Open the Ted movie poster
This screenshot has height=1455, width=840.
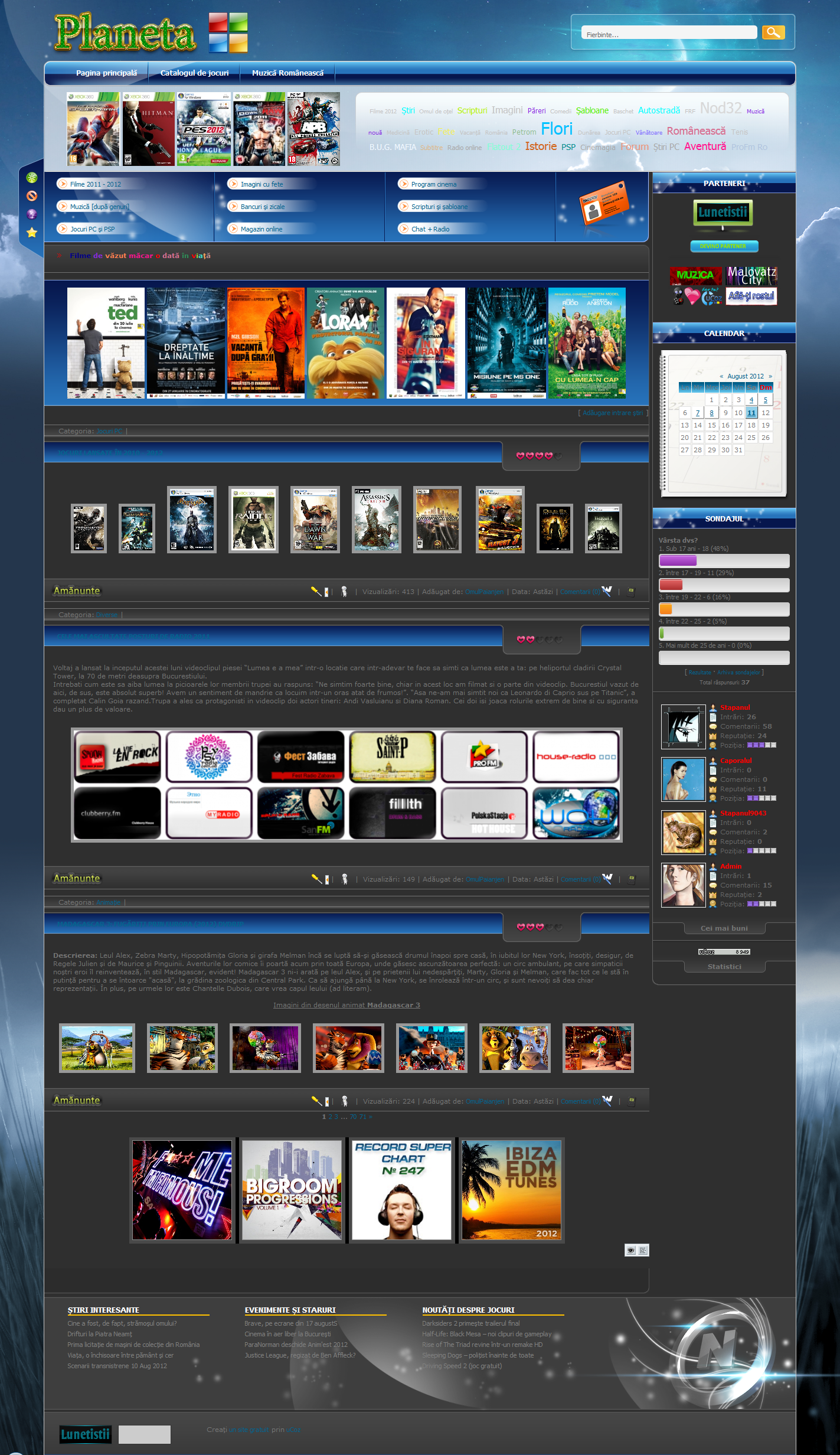point(106,343)
